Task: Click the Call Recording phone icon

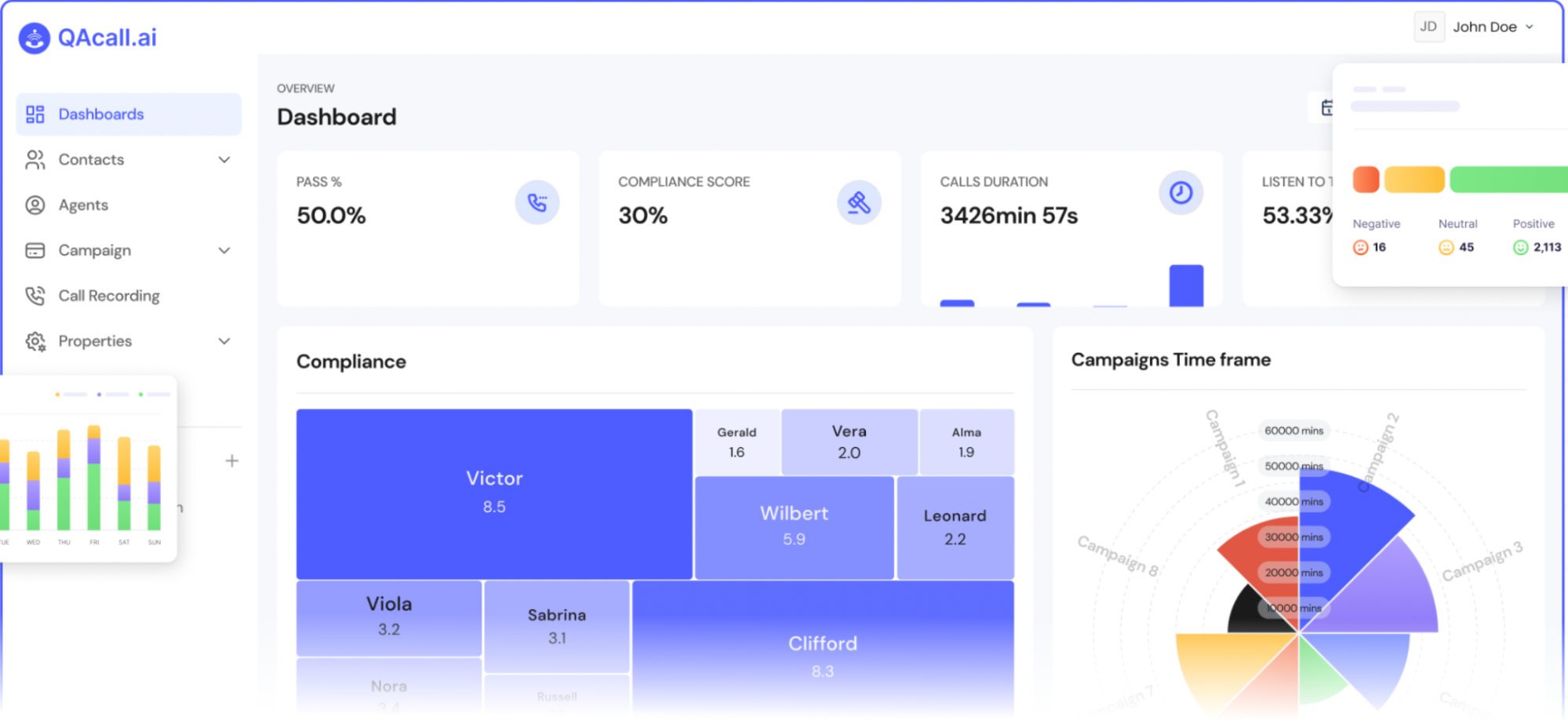Action: tap(35, 296)
